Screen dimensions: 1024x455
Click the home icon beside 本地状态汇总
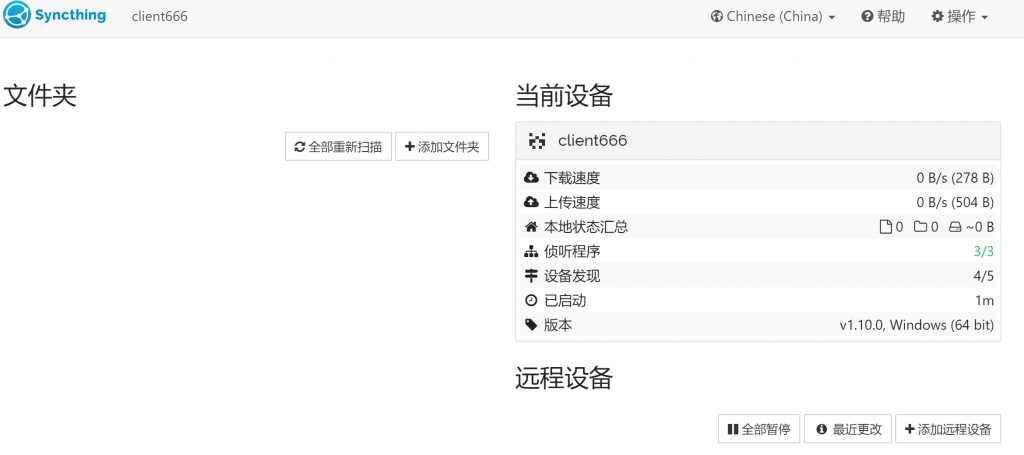531,227
